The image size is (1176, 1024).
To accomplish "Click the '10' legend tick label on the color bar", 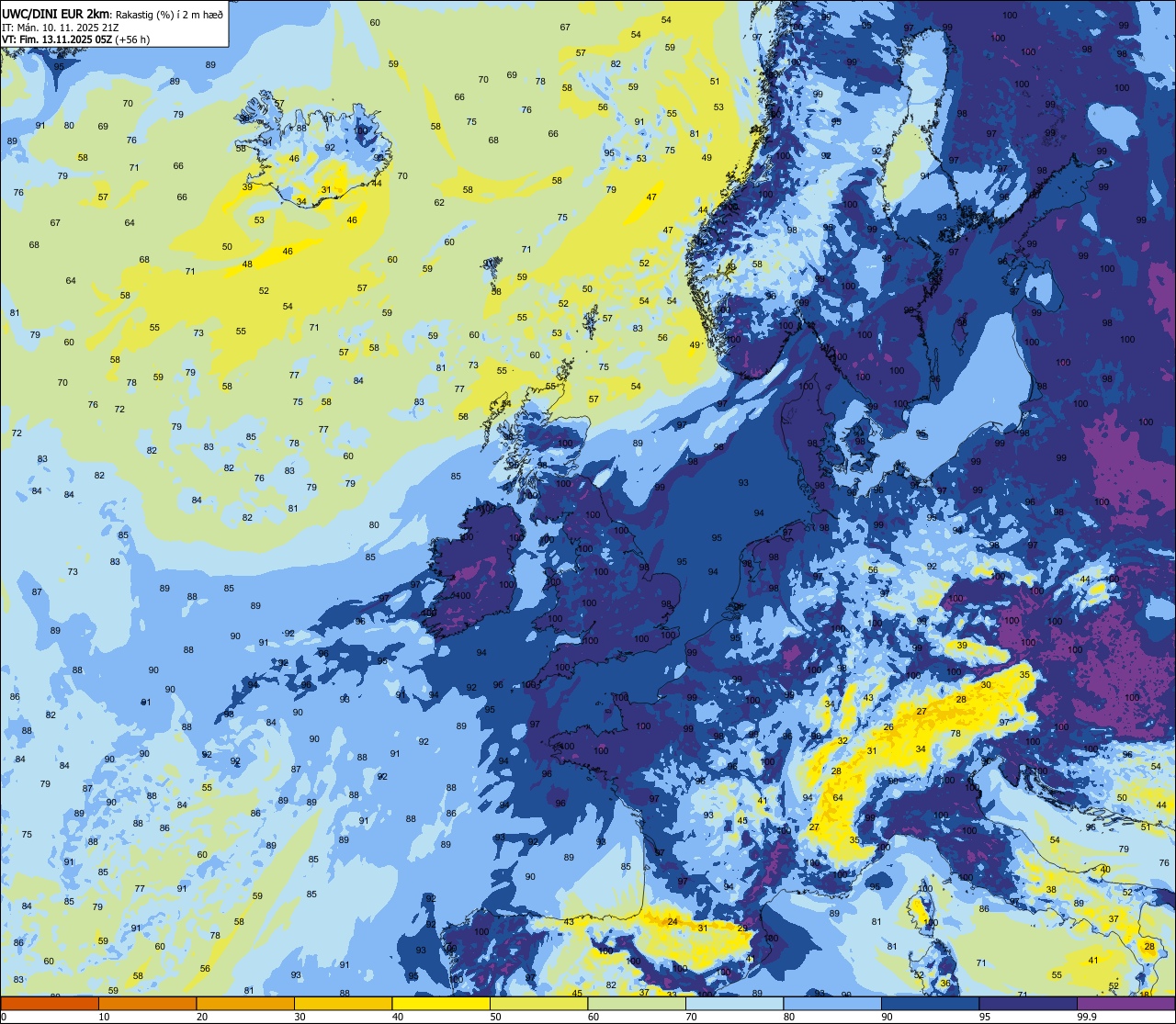I will tap(104, 1017).
